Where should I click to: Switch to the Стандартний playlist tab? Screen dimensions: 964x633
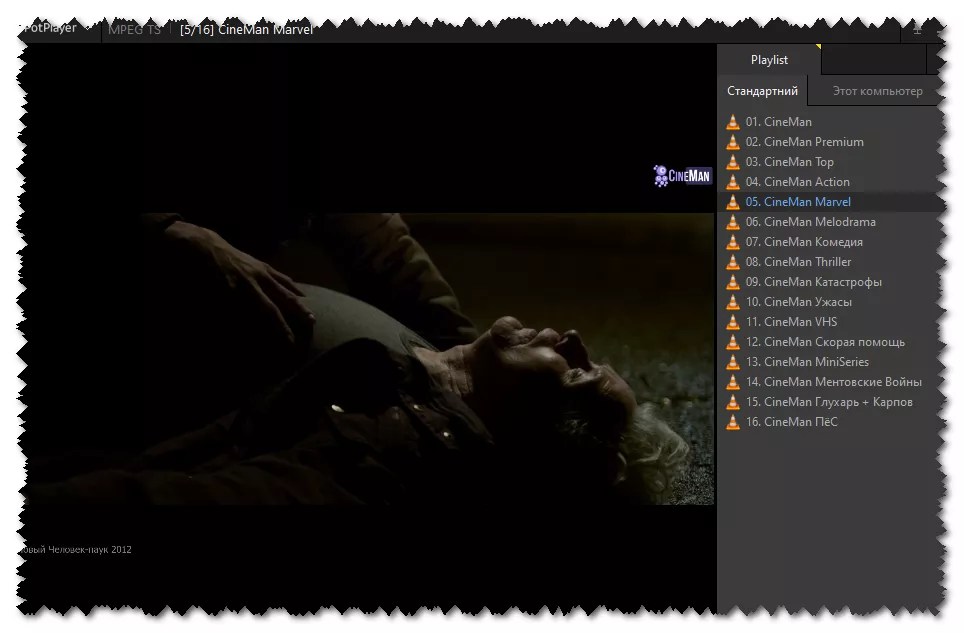point(762,91)
